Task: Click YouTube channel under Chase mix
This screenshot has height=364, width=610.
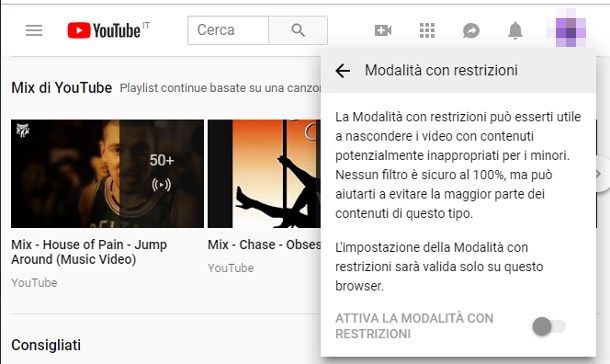Action: [231, 268]
